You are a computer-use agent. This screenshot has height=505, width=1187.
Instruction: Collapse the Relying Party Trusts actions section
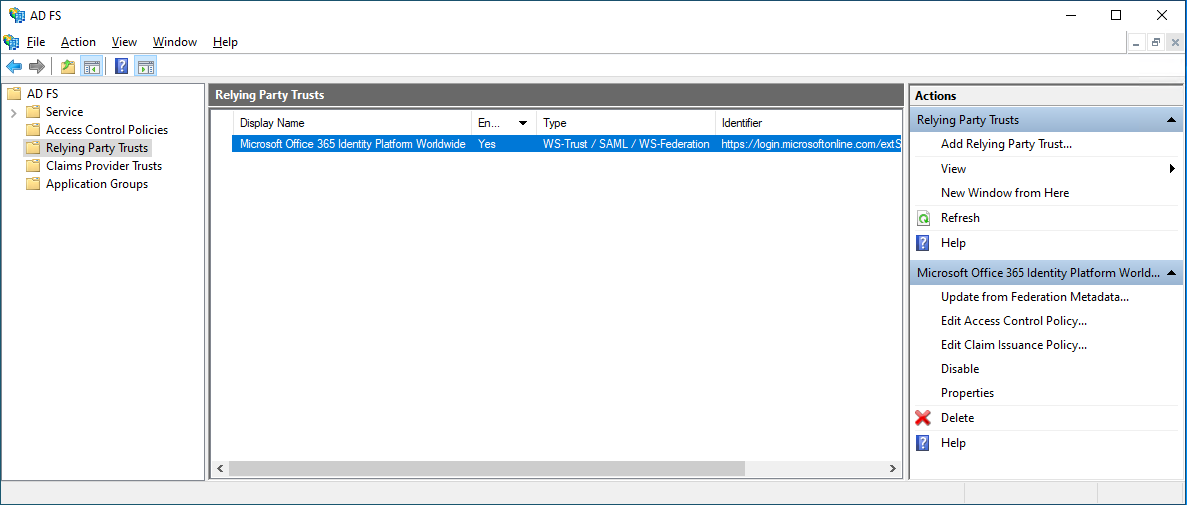pyautogui.click(x=1171, y=120)
